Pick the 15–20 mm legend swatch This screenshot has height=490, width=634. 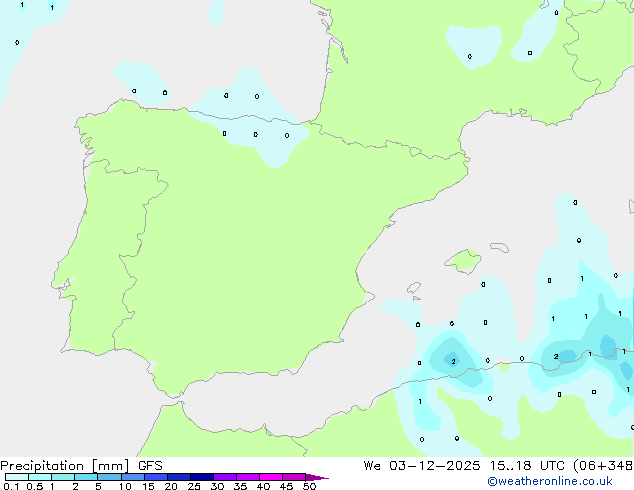156,477
